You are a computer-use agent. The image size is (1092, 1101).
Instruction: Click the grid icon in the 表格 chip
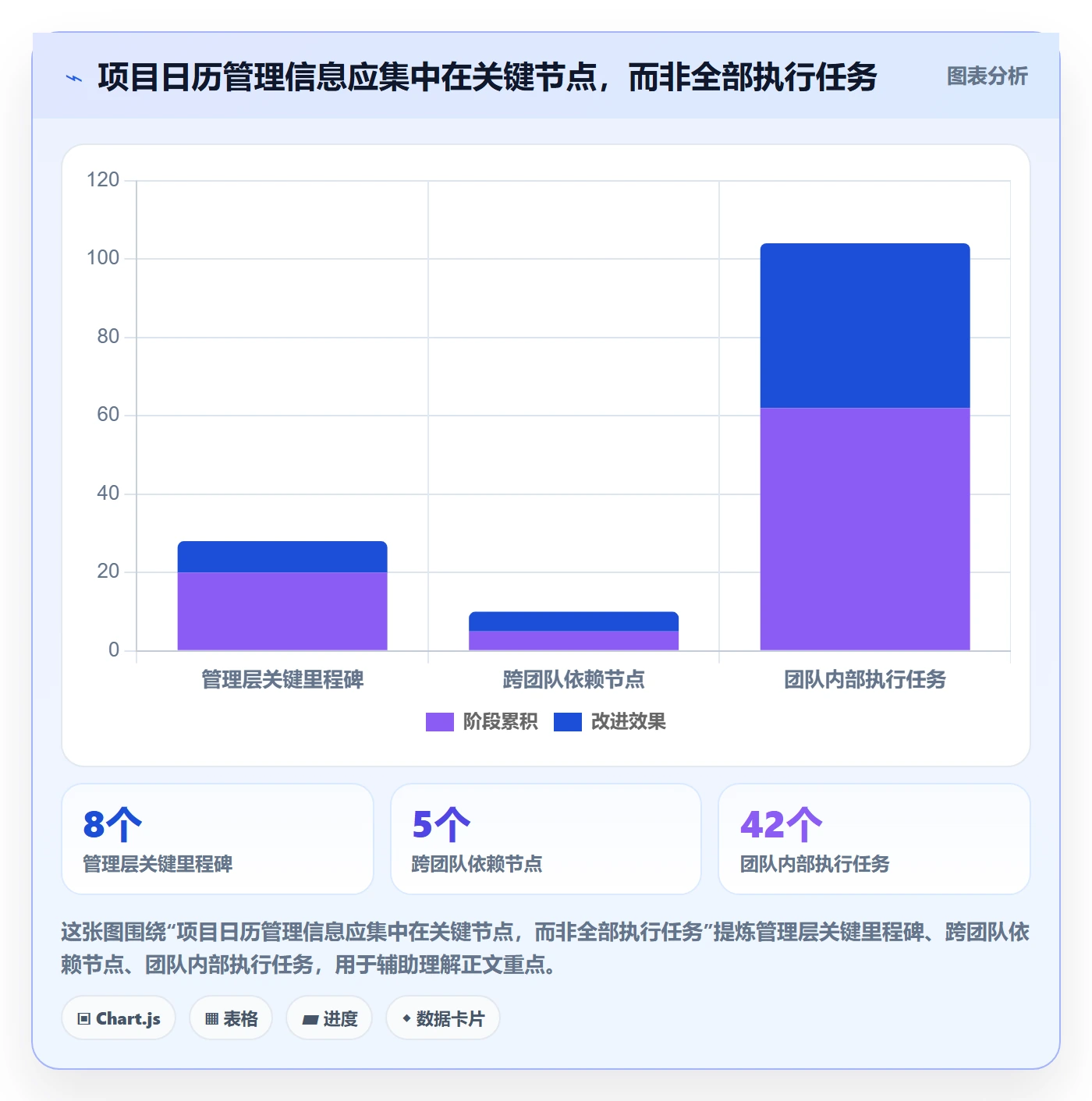(x=211, y=1019)
